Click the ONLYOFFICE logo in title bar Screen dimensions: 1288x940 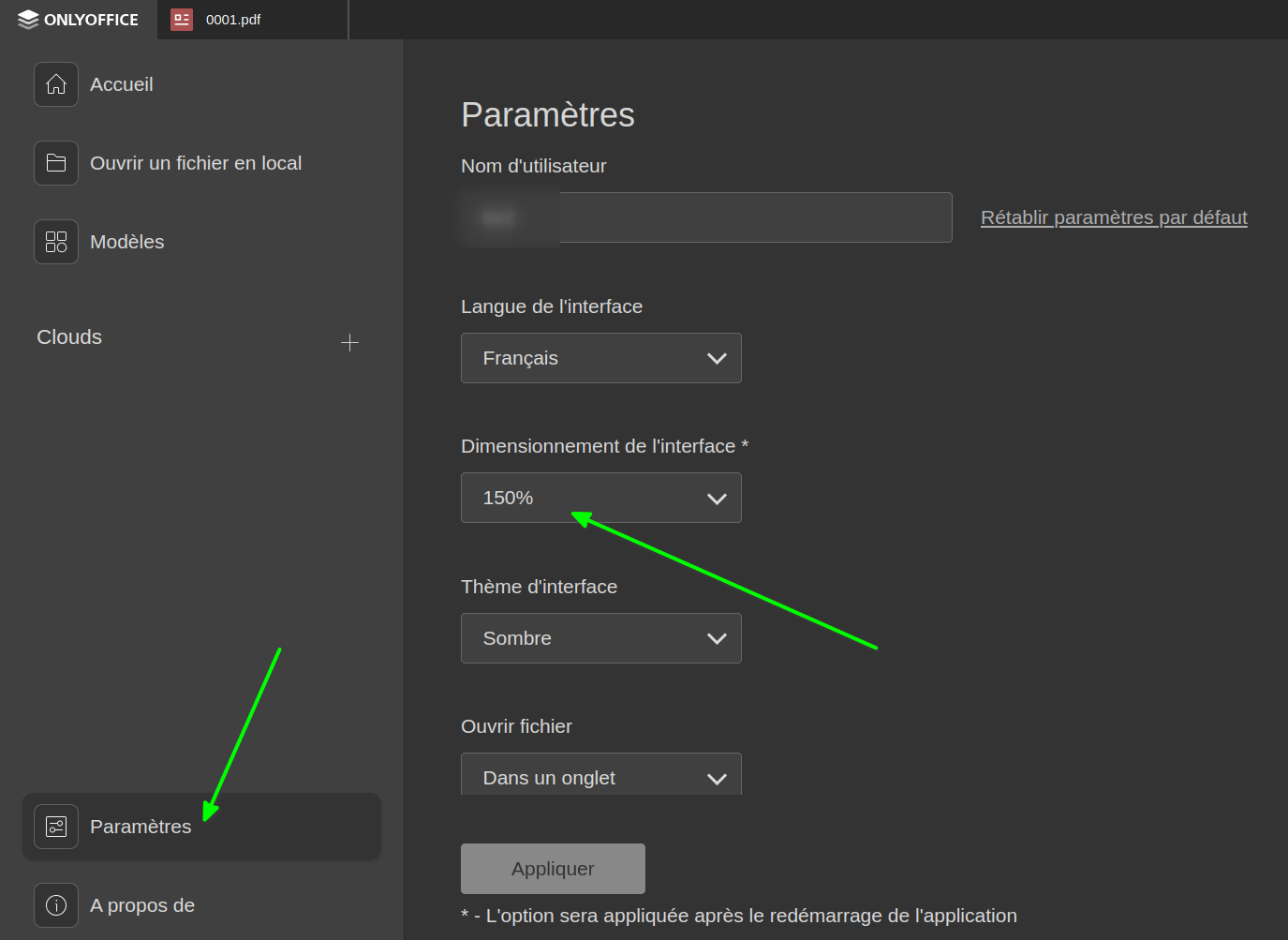79,20
